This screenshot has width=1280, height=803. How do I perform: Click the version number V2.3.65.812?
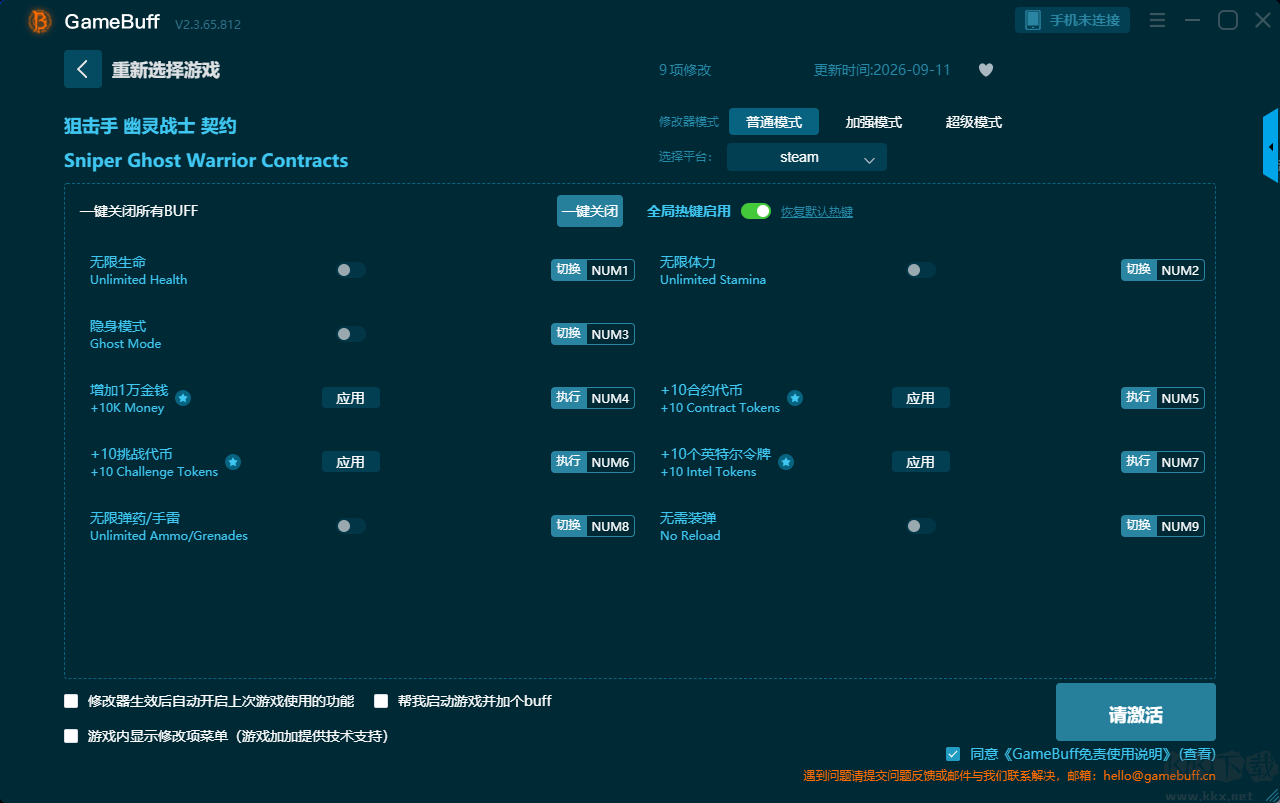click(208, 24)
